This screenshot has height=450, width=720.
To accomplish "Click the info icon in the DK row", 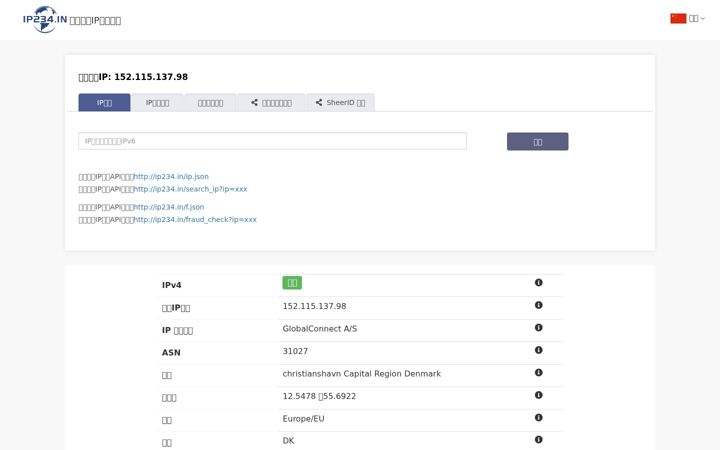I will (x=539, y=439).
